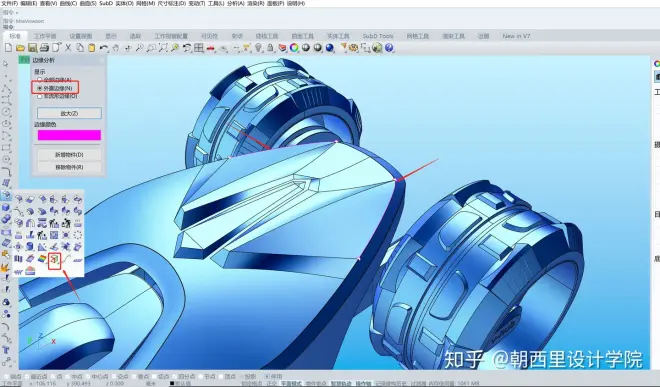Click the magenta edge color swatch
This screenshot has height=387, width=660.
[69, 135]
